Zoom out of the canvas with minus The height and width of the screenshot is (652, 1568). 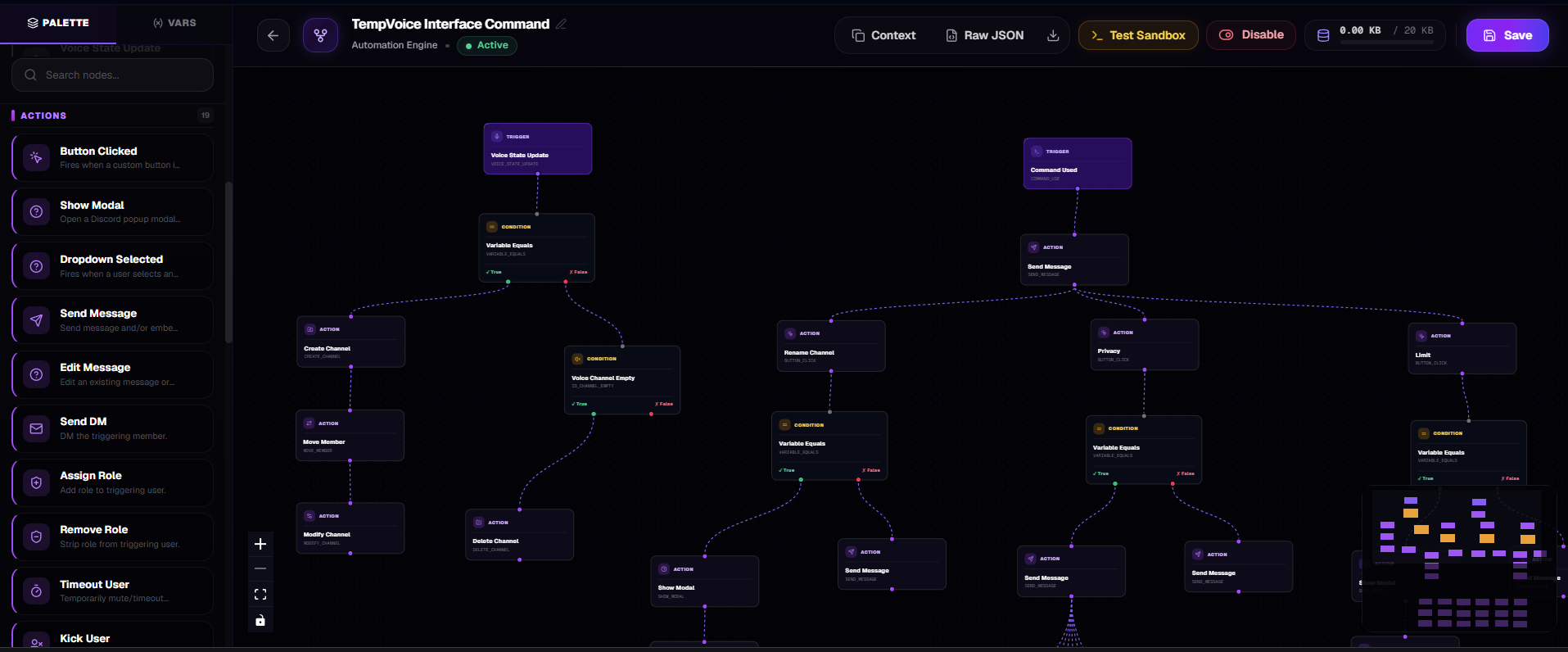260,568
